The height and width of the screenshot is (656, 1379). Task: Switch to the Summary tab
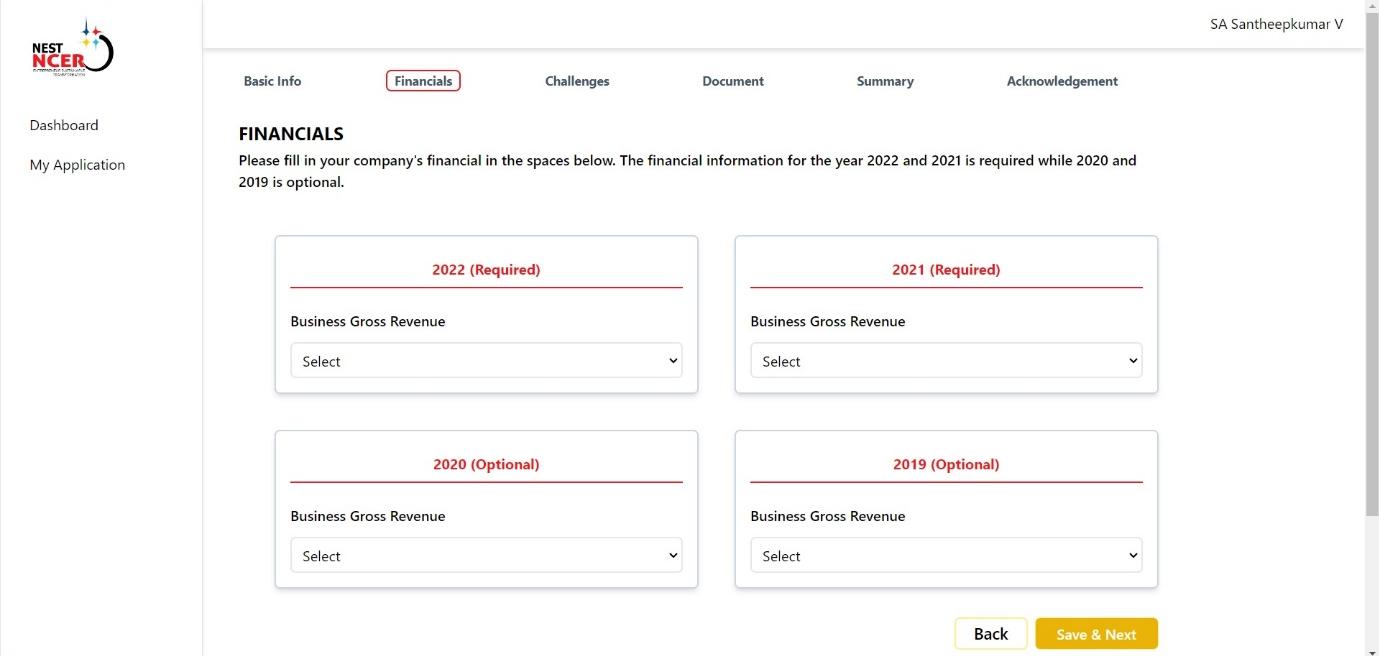[x=885, y=81]
